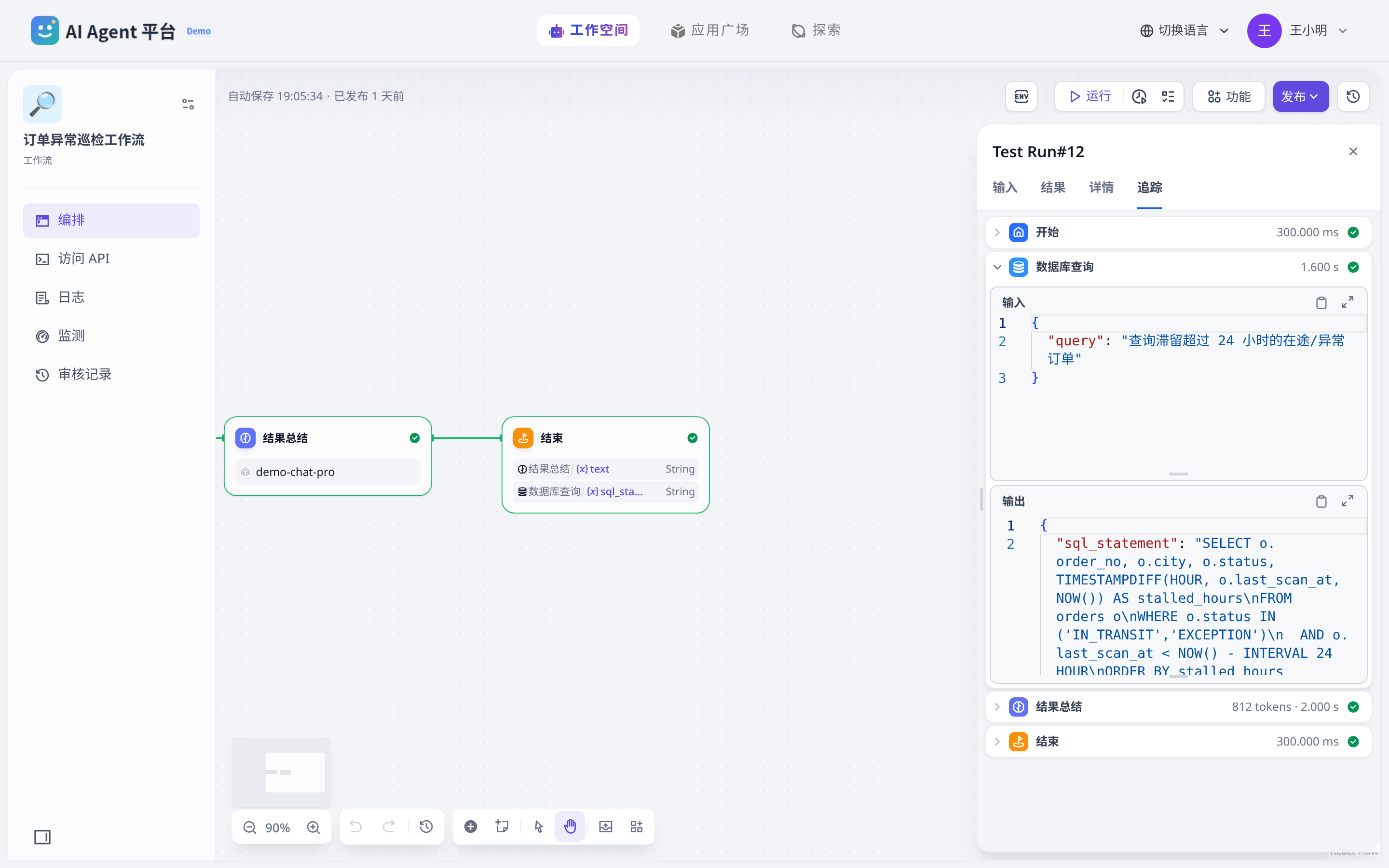The height and width of the screenshot is (868, 1389).
Task: Open the 王小明 user menu
Action: pos(1298,31)
